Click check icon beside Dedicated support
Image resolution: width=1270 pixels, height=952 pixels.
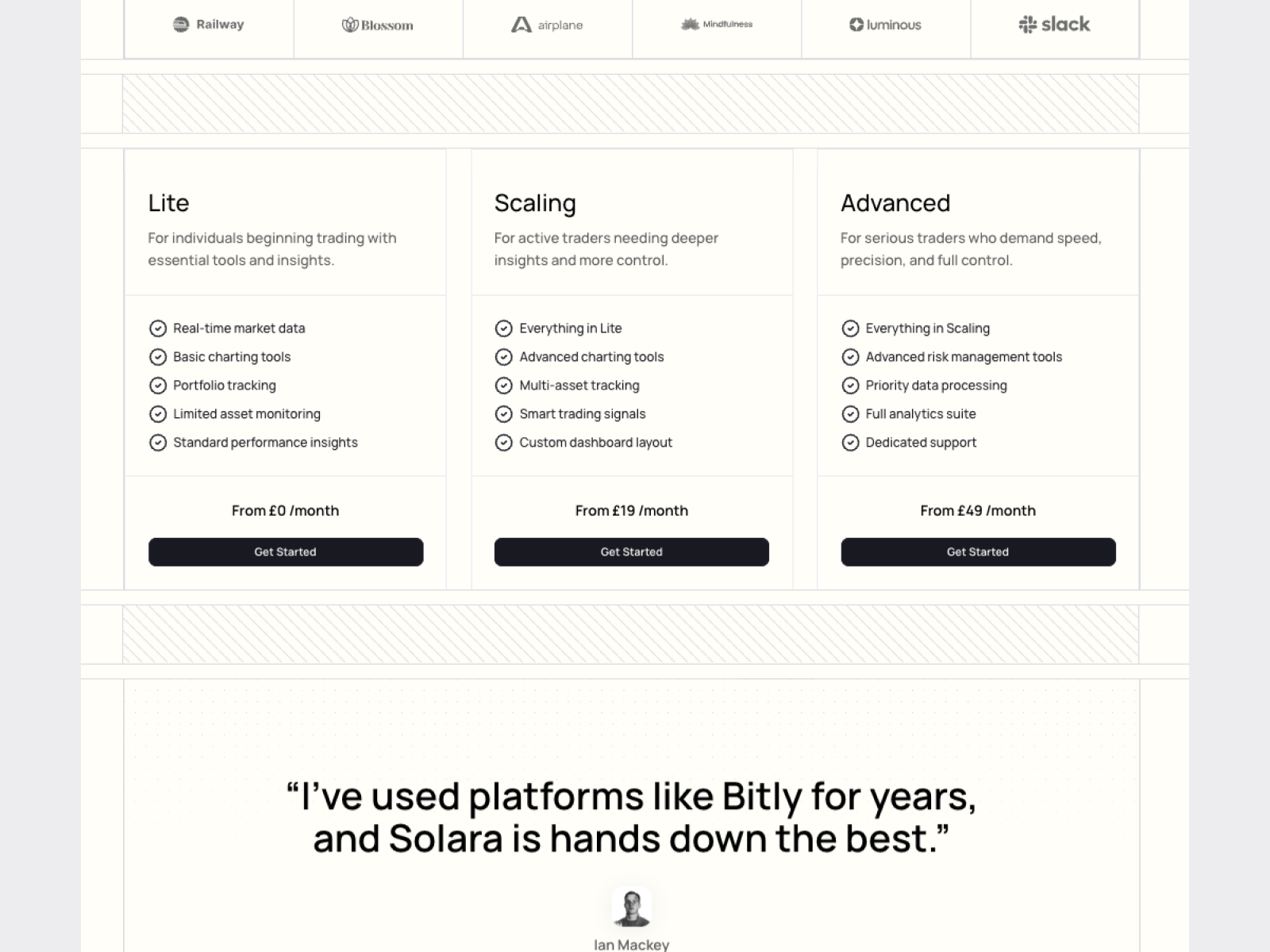(x=850, y=443)
